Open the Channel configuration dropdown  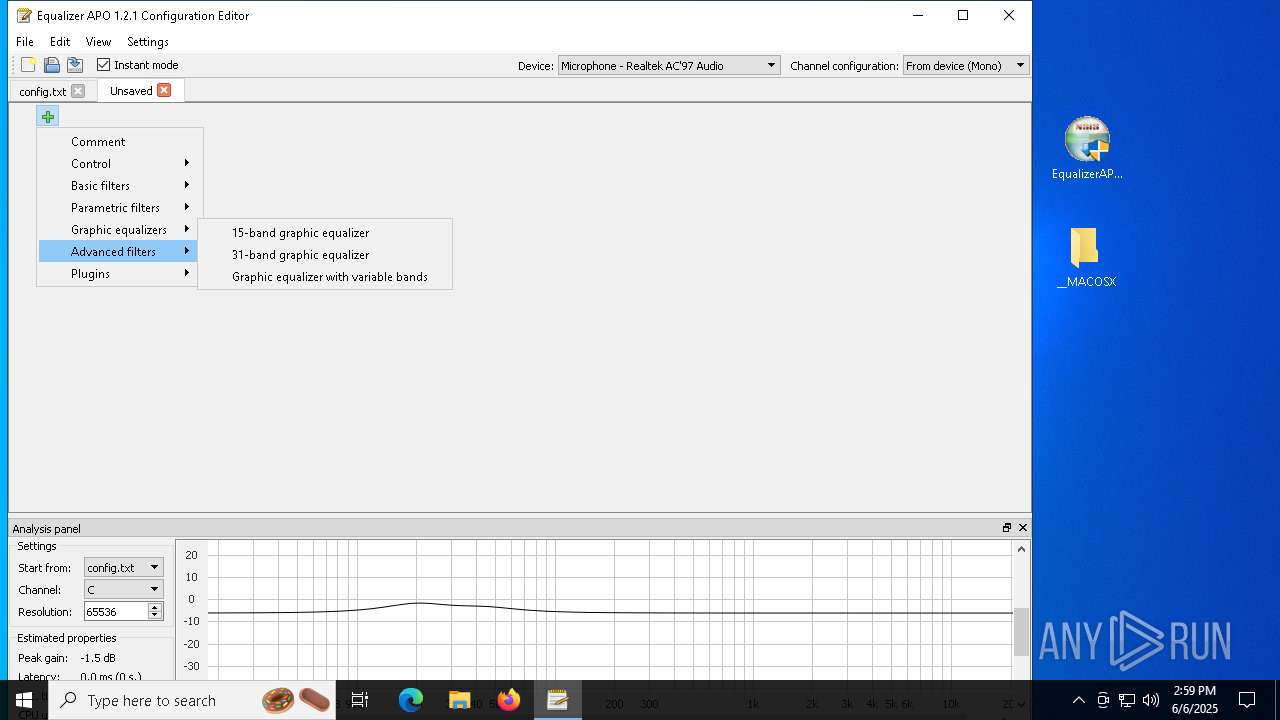pos(965,66)
